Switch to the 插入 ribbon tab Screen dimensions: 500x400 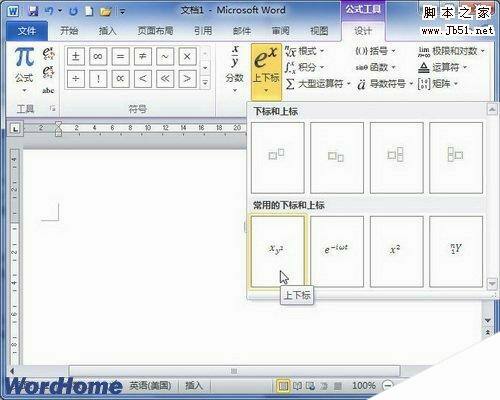point(108,31)
